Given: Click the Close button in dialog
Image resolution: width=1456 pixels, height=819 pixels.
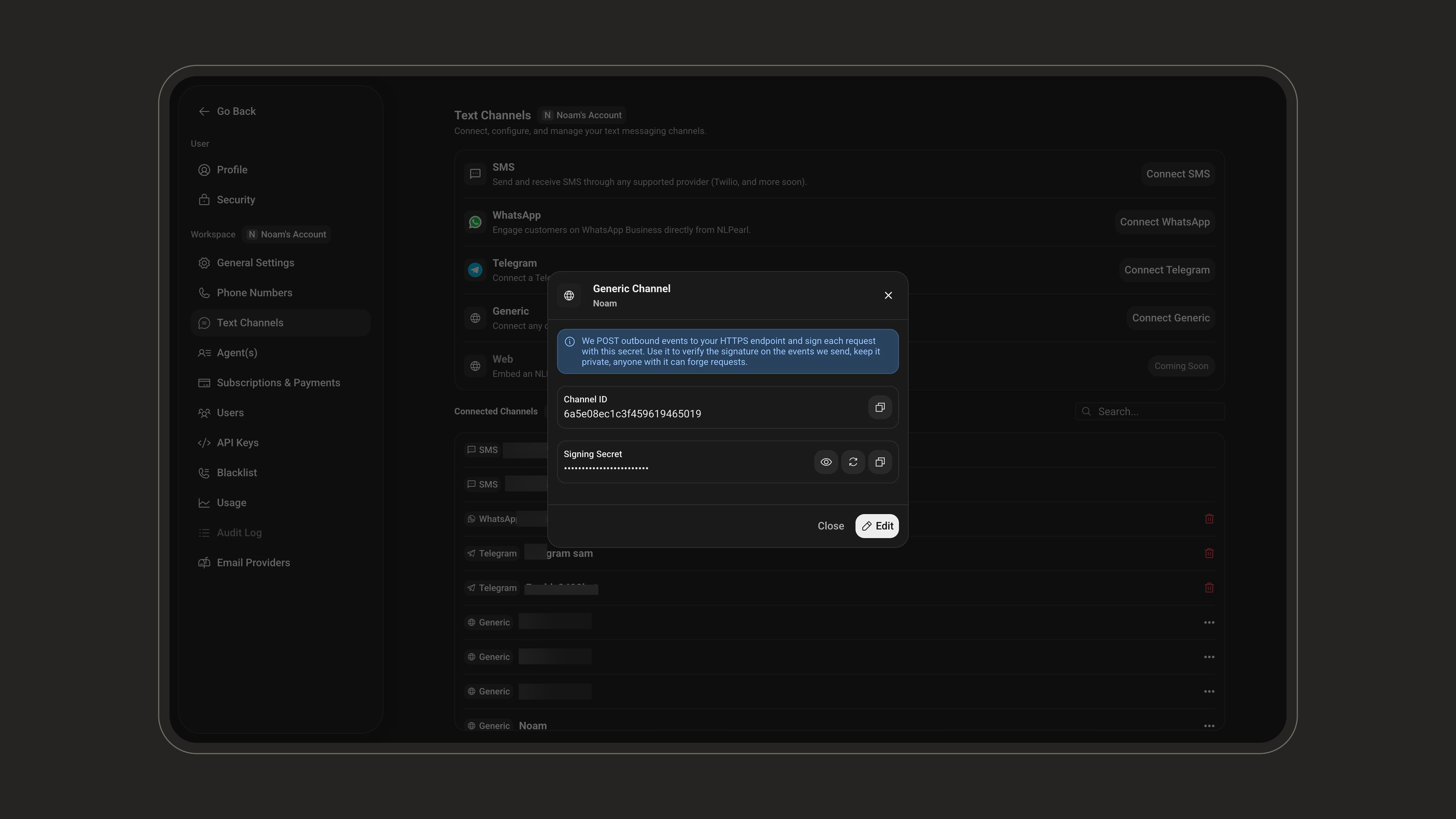Looking at the screenshot, I should [x=830, y=526].
